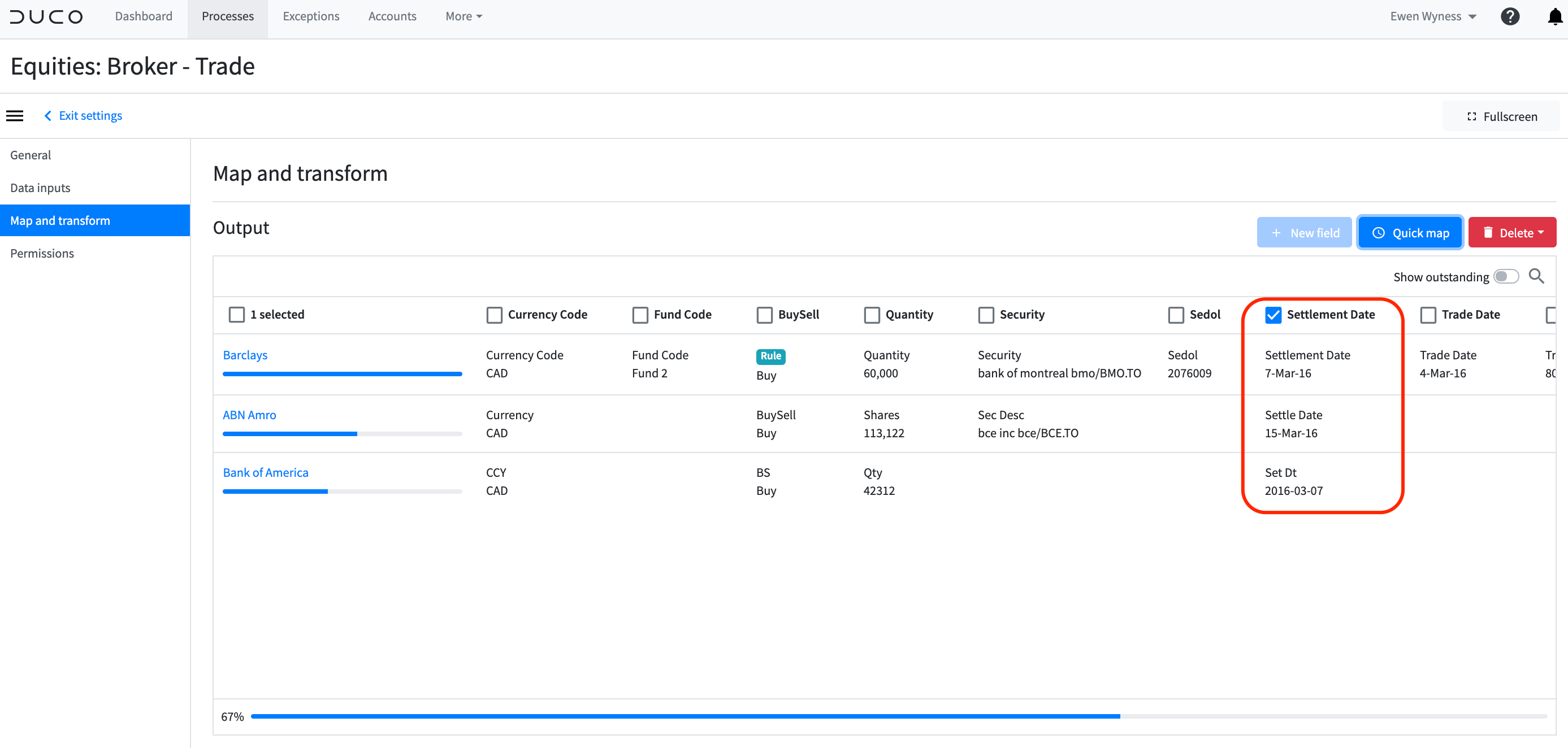Open the search magnifier above the table
The height and width of the screenshot is (748, 1568).
click(1537, 276)
